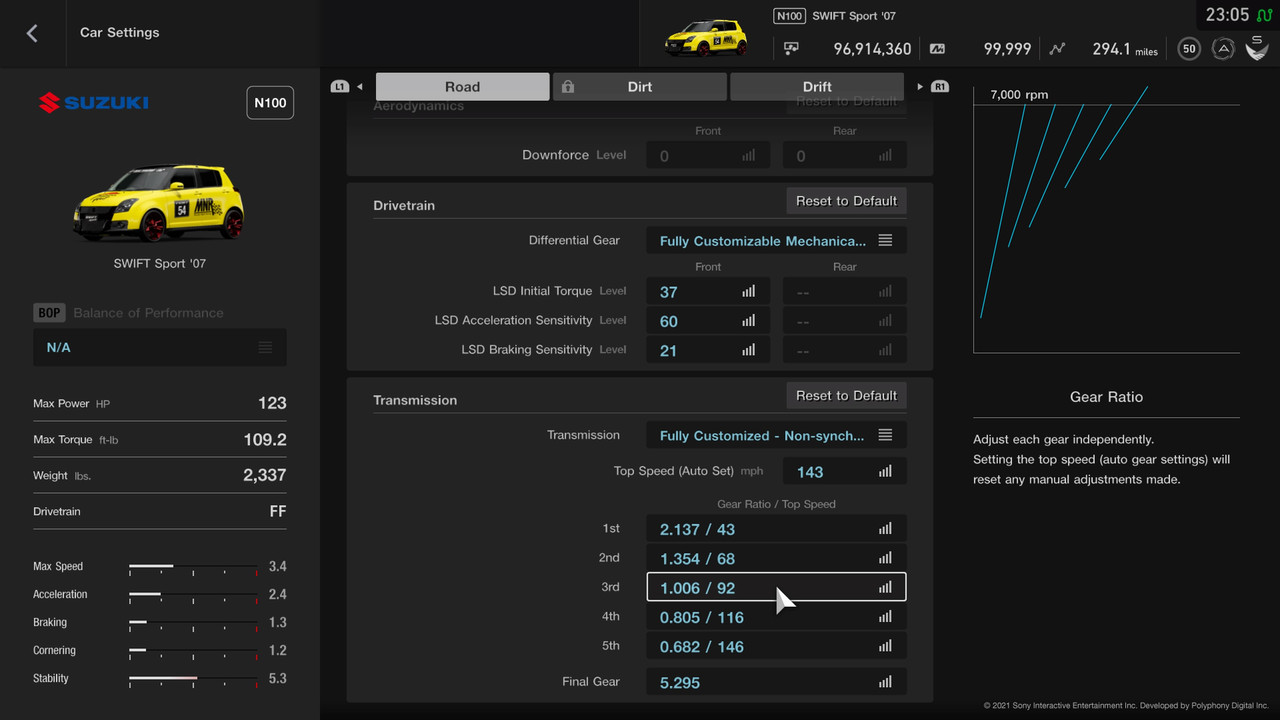This screenshot has height=720, width=1280.
Task: Click bars icon on 2nd gear row
Action: click(x=885, y=558)
